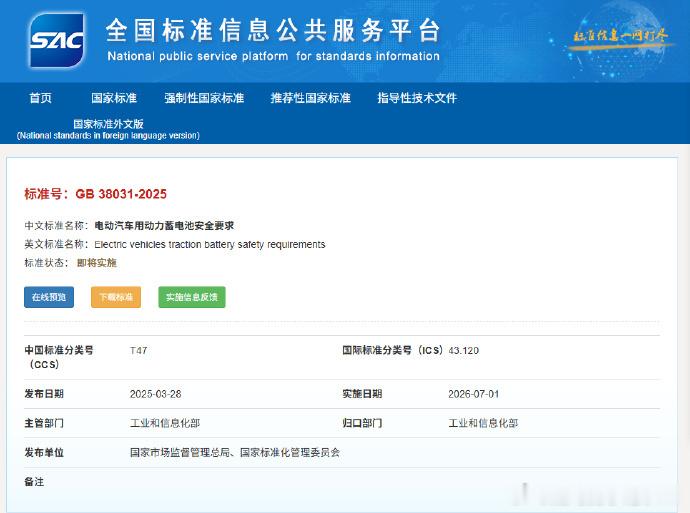
Task: Open the 首页 menu item
Action: 40,98
